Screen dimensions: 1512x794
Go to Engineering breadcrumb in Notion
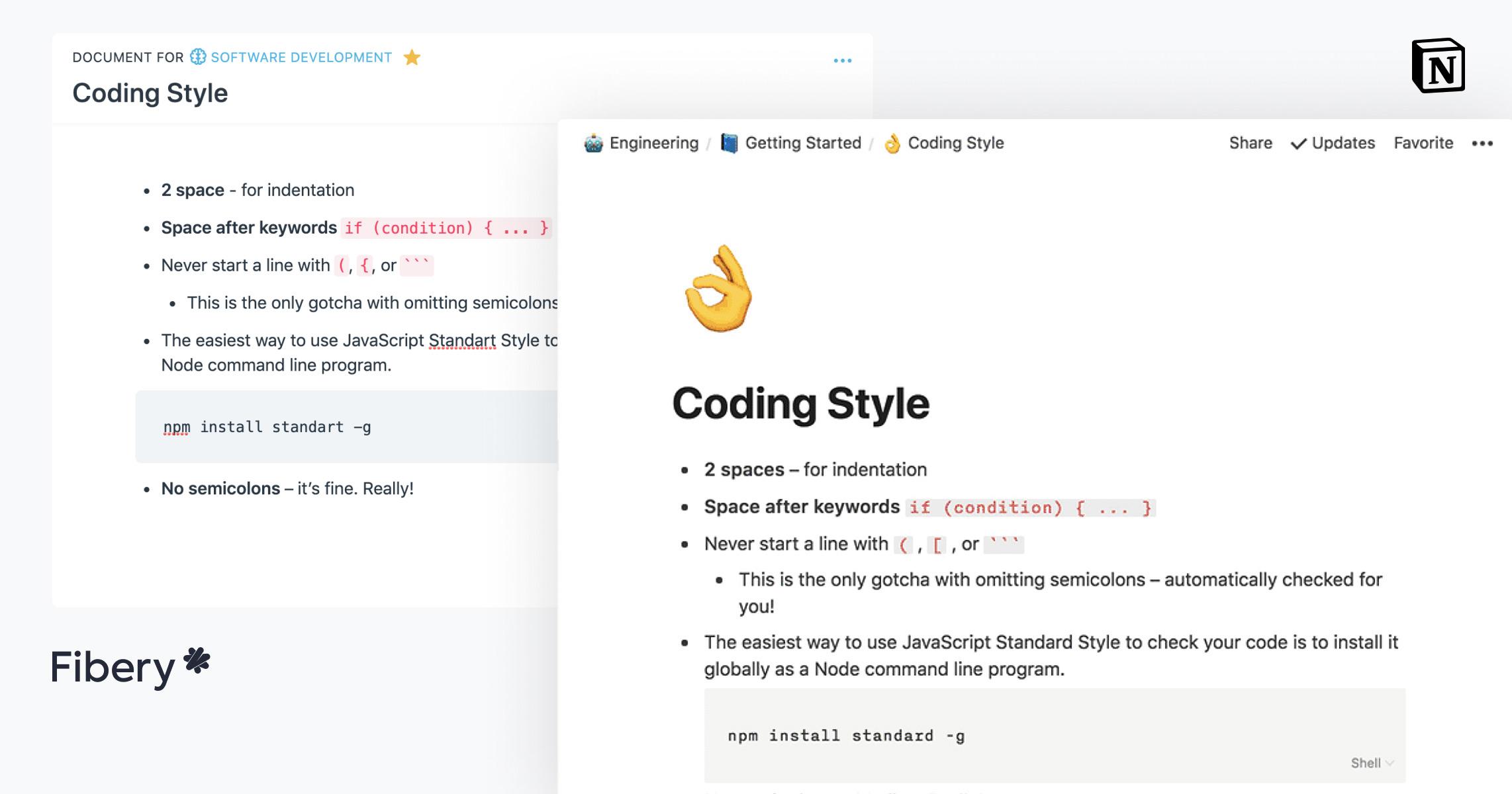(x=654, y=143)
